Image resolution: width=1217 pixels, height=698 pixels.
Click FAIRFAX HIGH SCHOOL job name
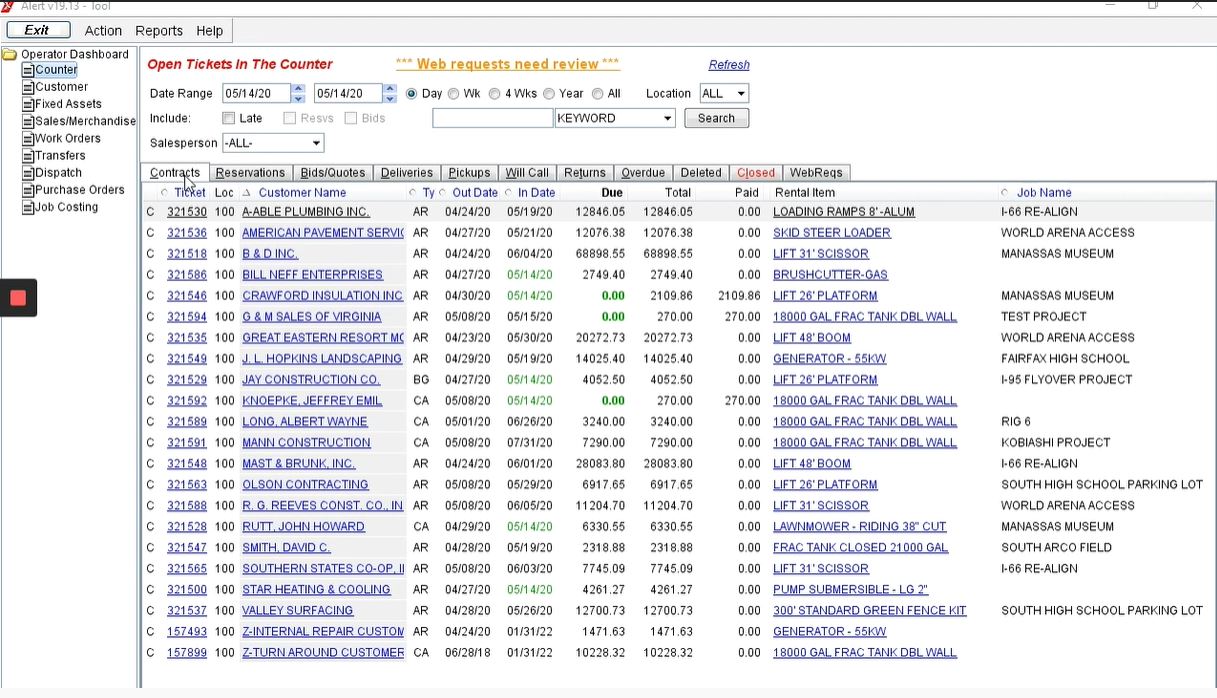pos(1065,359)
